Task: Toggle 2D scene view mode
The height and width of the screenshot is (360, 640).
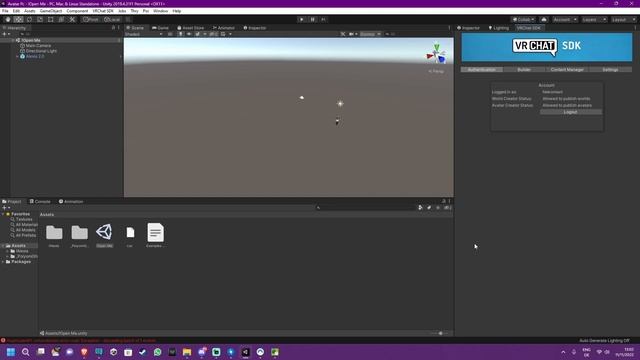Action: tap(170, 34)
